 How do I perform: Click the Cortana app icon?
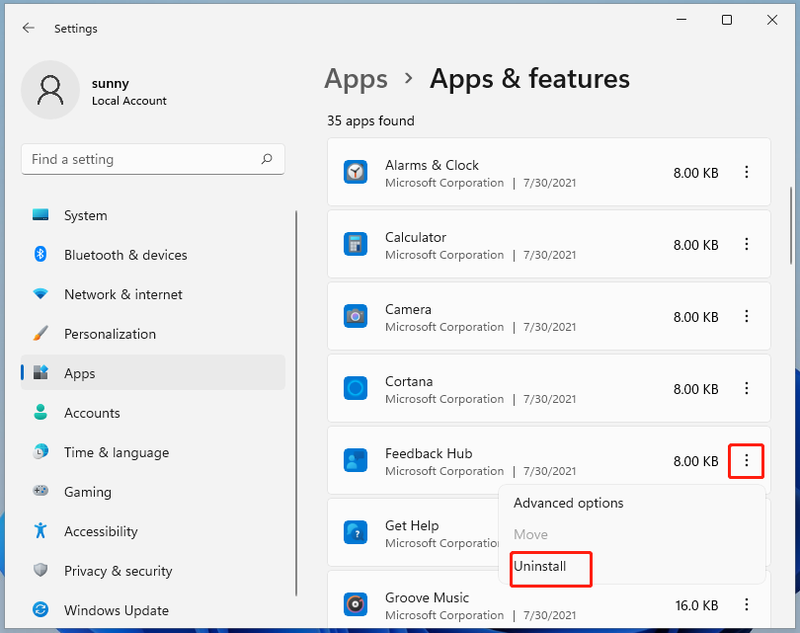point(355,388)
